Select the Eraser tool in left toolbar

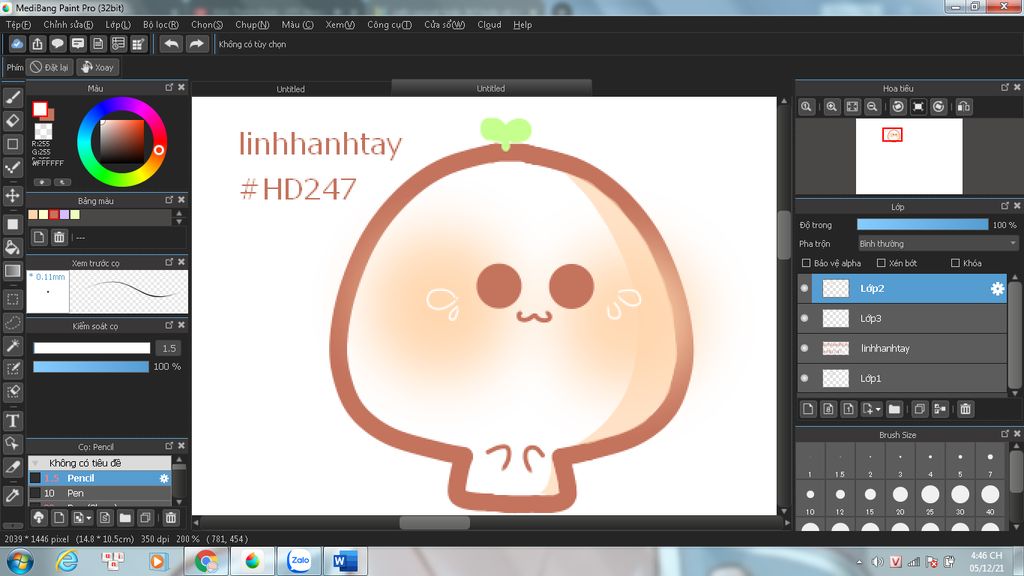(x=12, y=121)
